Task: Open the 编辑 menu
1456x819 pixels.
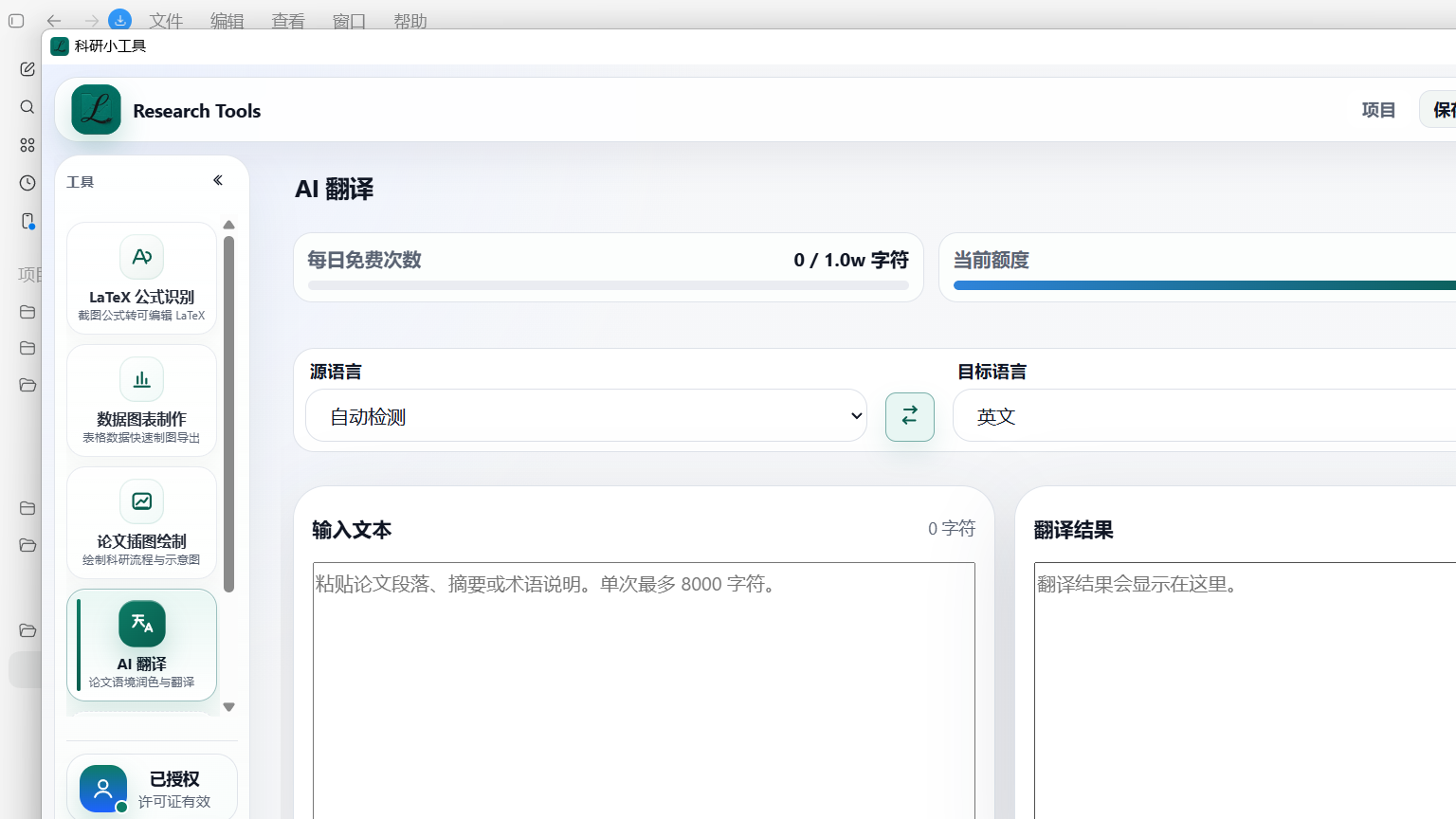Action: point(227,21)
